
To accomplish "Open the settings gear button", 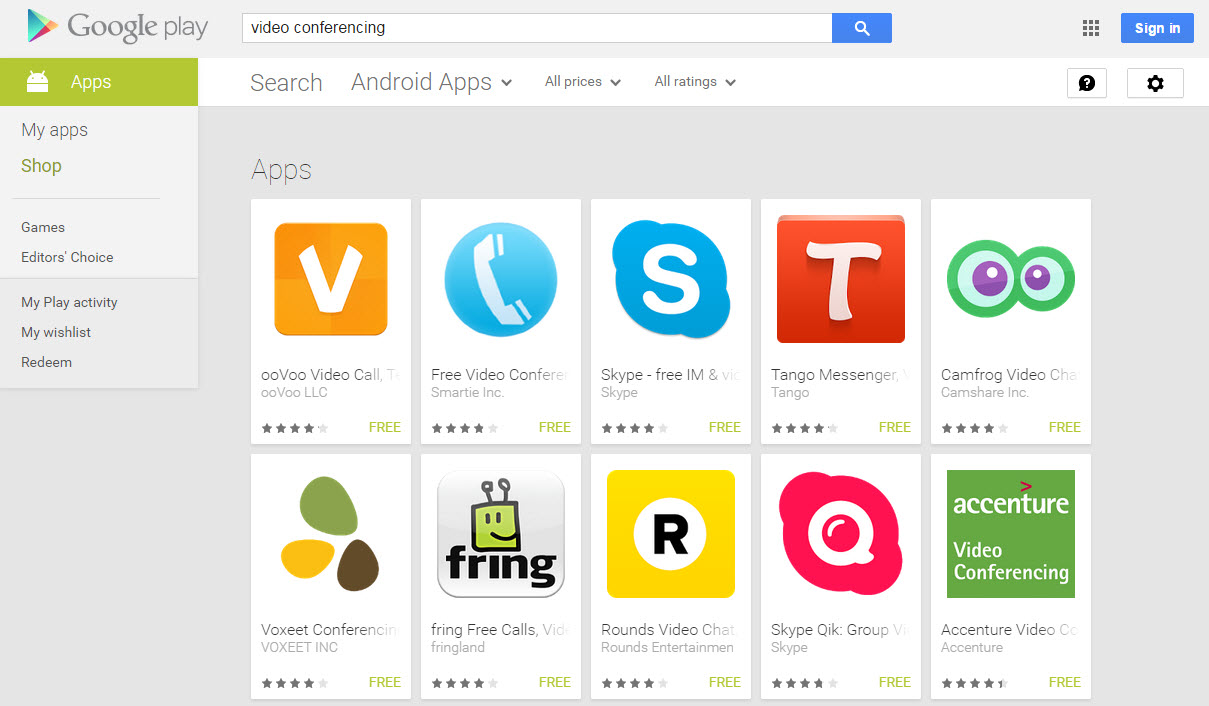I will [x=1155, y=83].
